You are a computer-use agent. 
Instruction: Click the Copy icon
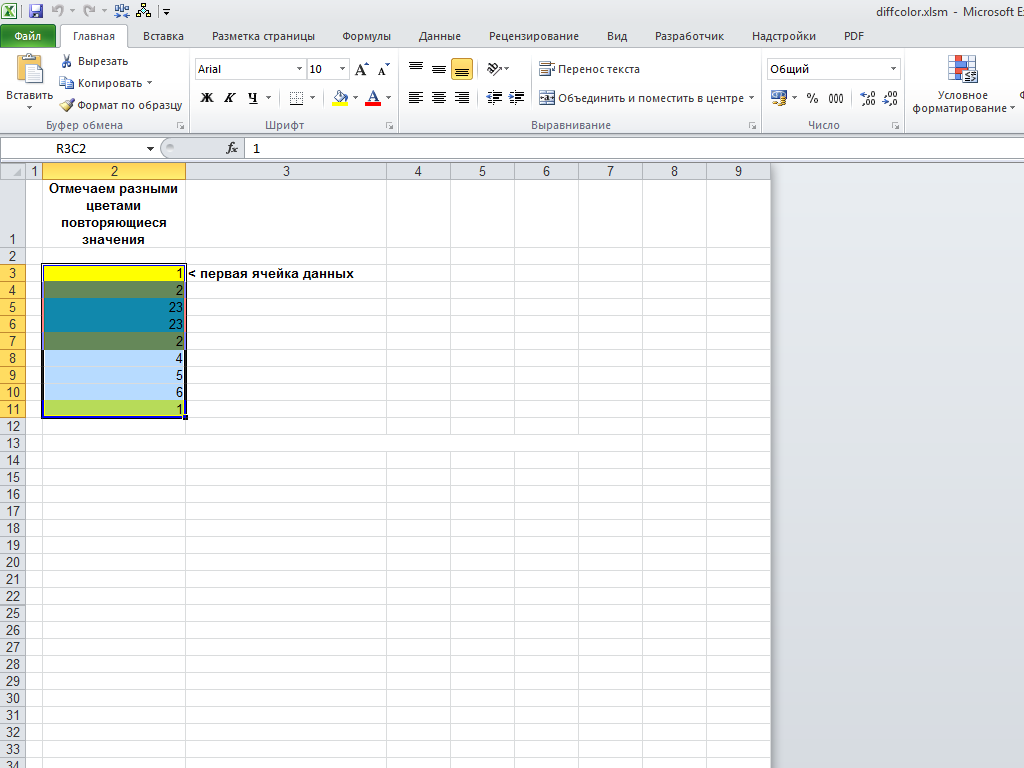66,83
